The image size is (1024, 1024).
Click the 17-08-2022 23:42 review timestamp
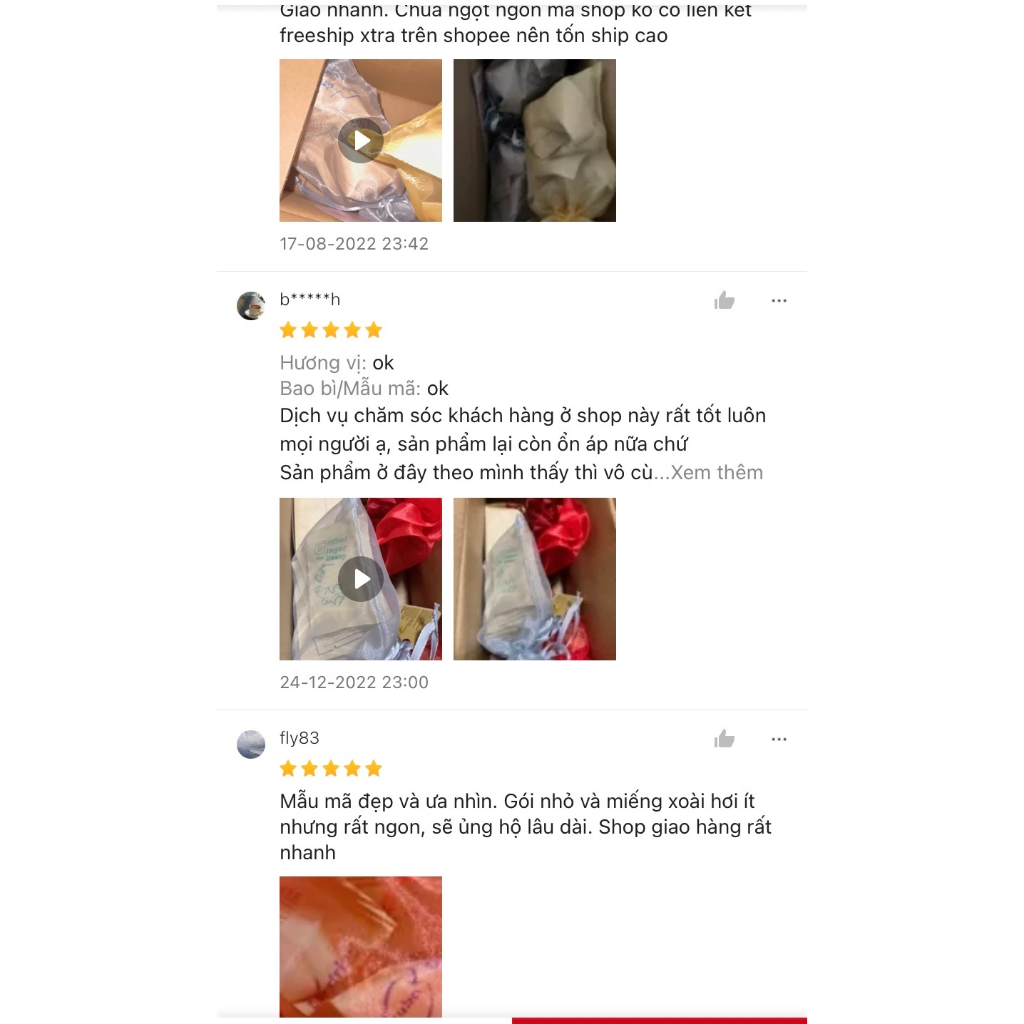click(x=354, y=244)
